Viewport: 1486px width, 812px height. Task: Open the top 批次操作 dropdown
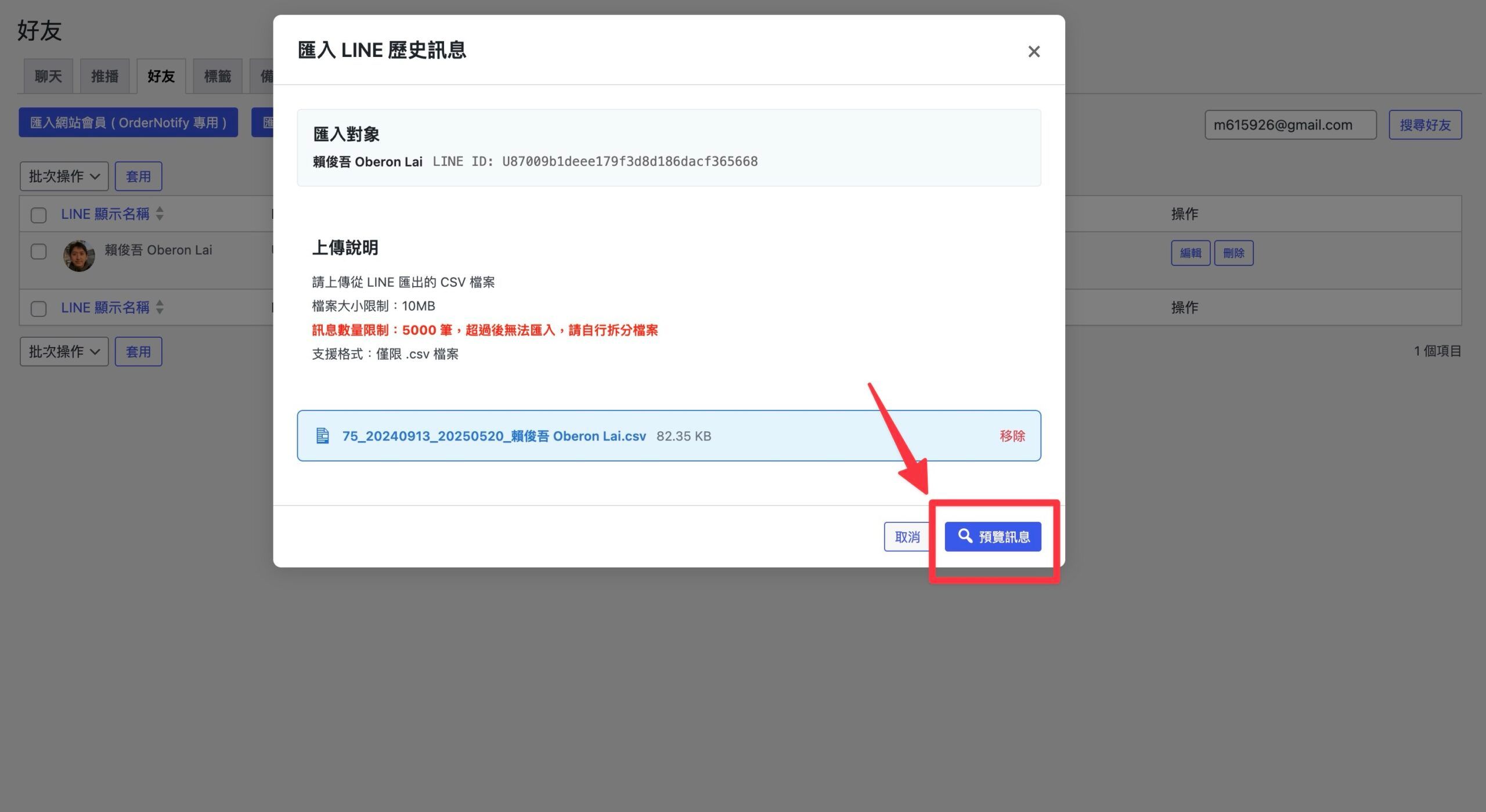[64, 176]
